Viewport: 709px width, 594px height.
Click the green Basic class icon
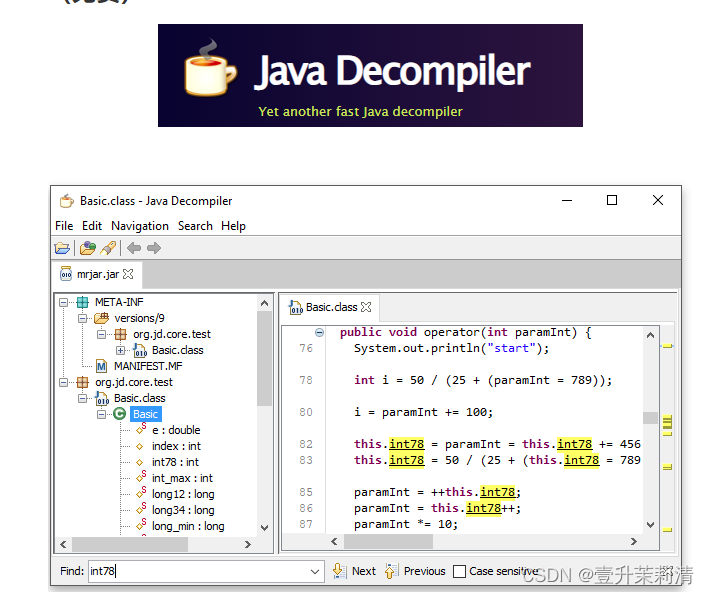coord(119,414)
